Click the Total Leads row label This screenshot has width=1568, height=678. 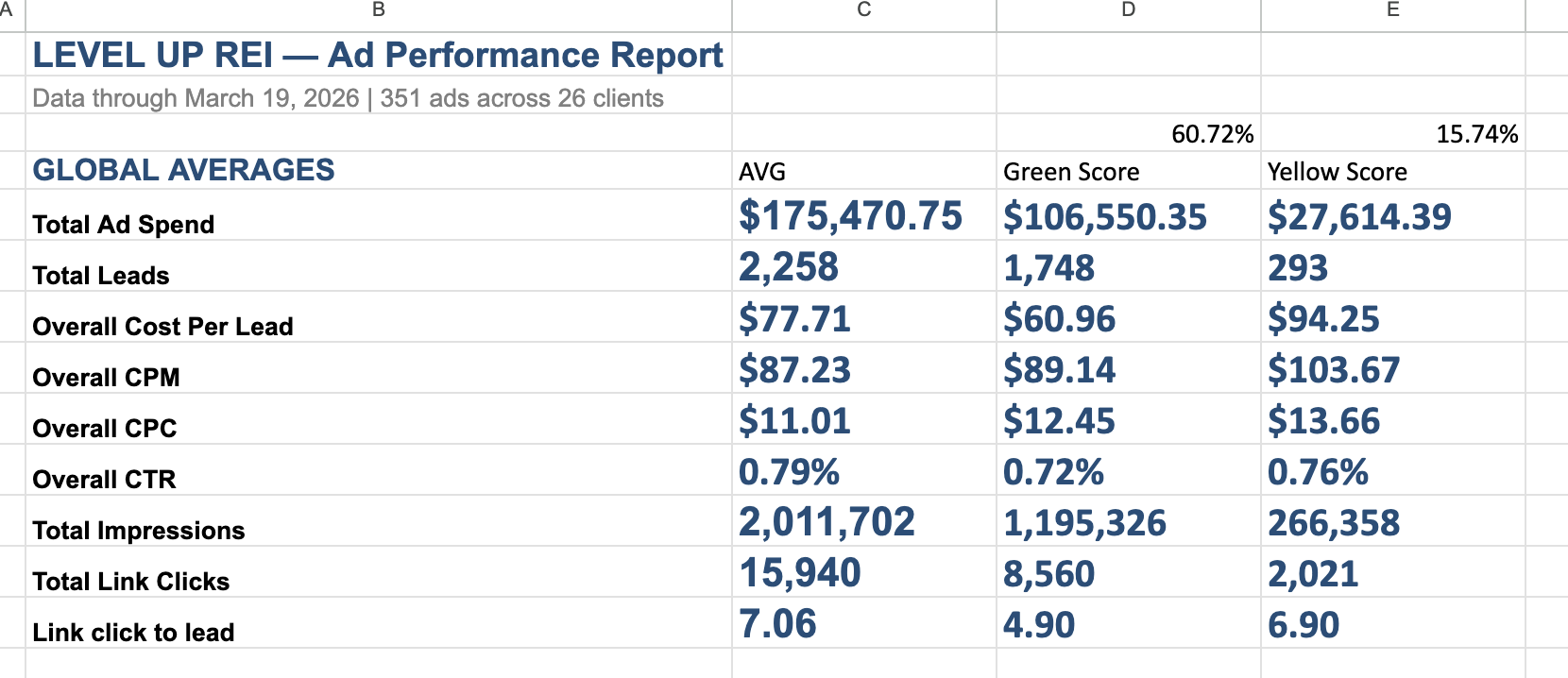[x=379, y=266]
